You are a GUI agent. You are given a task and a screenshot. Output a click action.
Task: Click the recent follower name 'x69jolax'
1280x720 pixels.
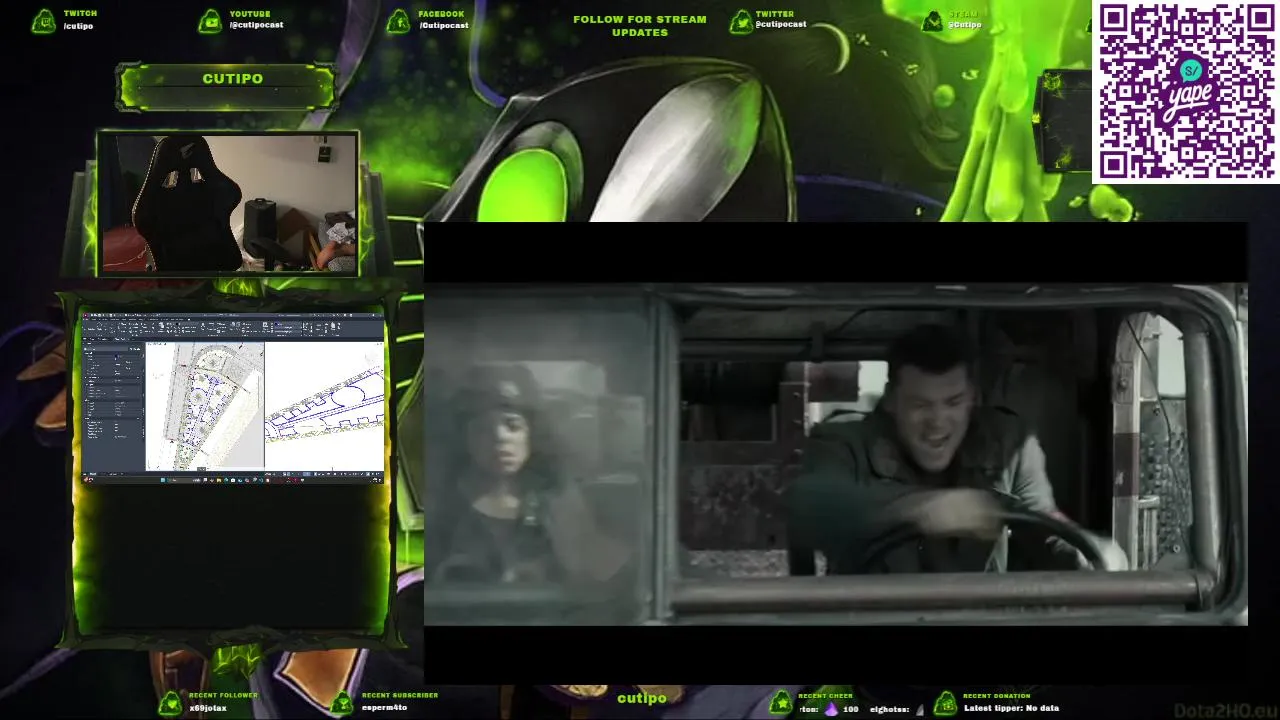(208, 709)
